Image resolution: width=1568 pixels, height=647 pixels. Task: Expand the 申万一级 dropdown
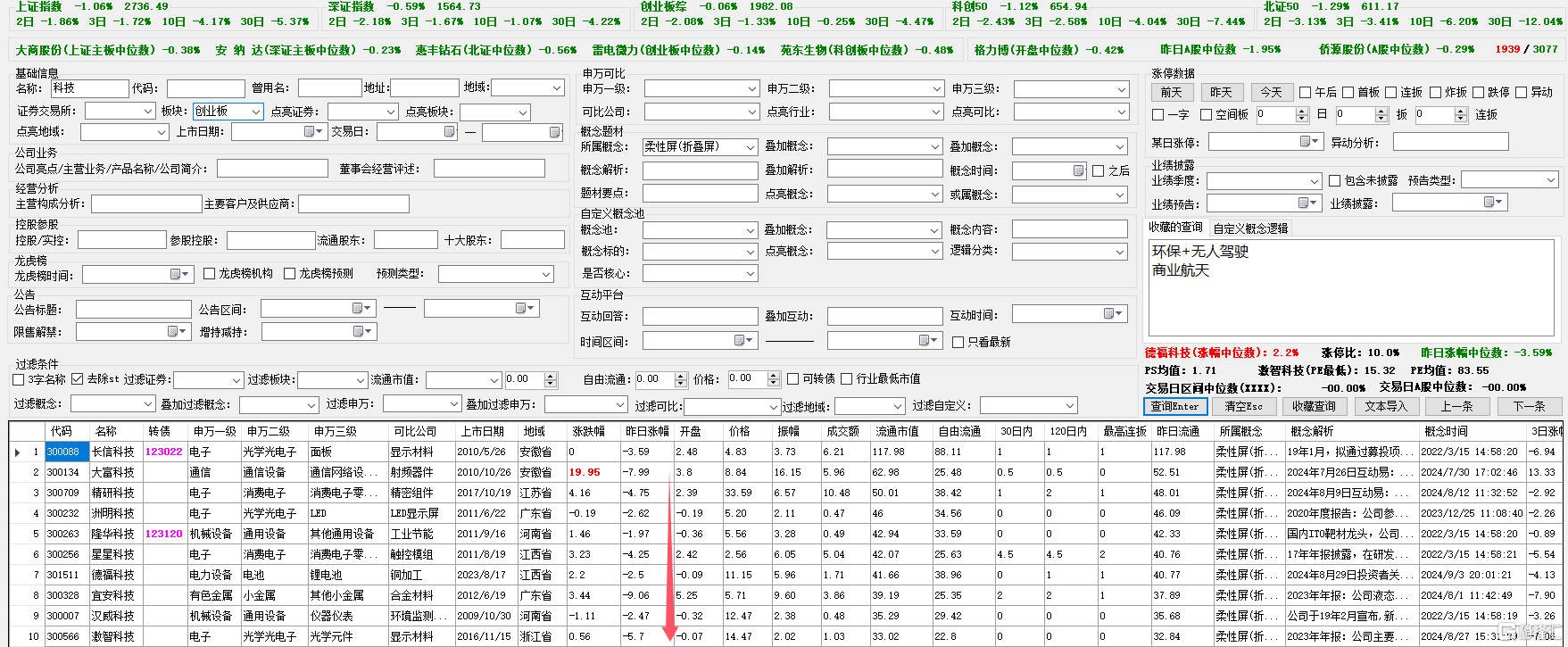coord(752,89)
